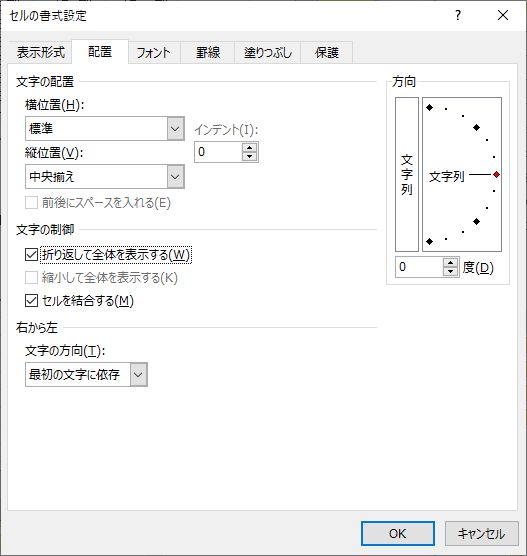Image resolution: width=527 pixels, height=556 pixels.
Task: Open the 横位置 dropdown
Action: coord(105,128)
